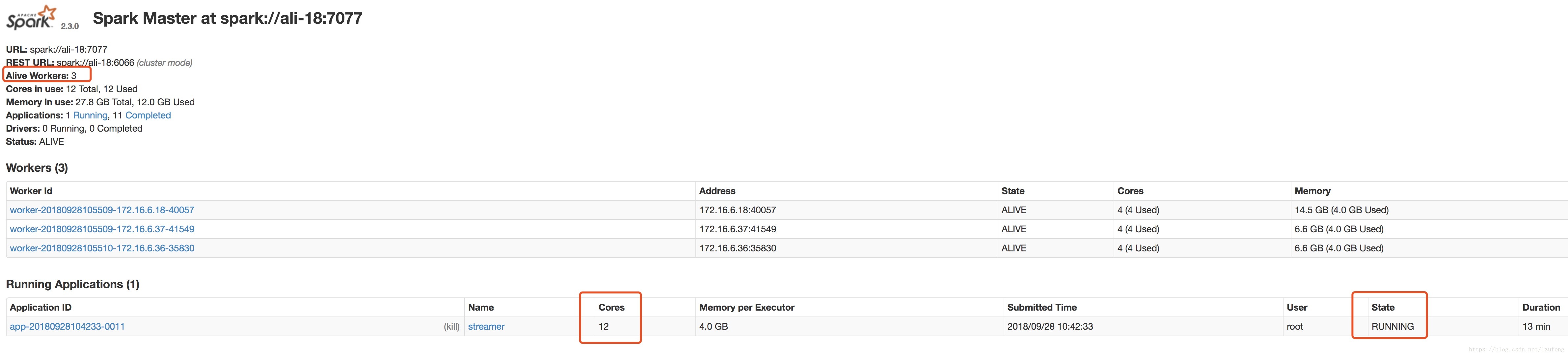Click the Alive Workers: 3 line
The width and height of the screenshot is (1568, 356).
(41, 75)
